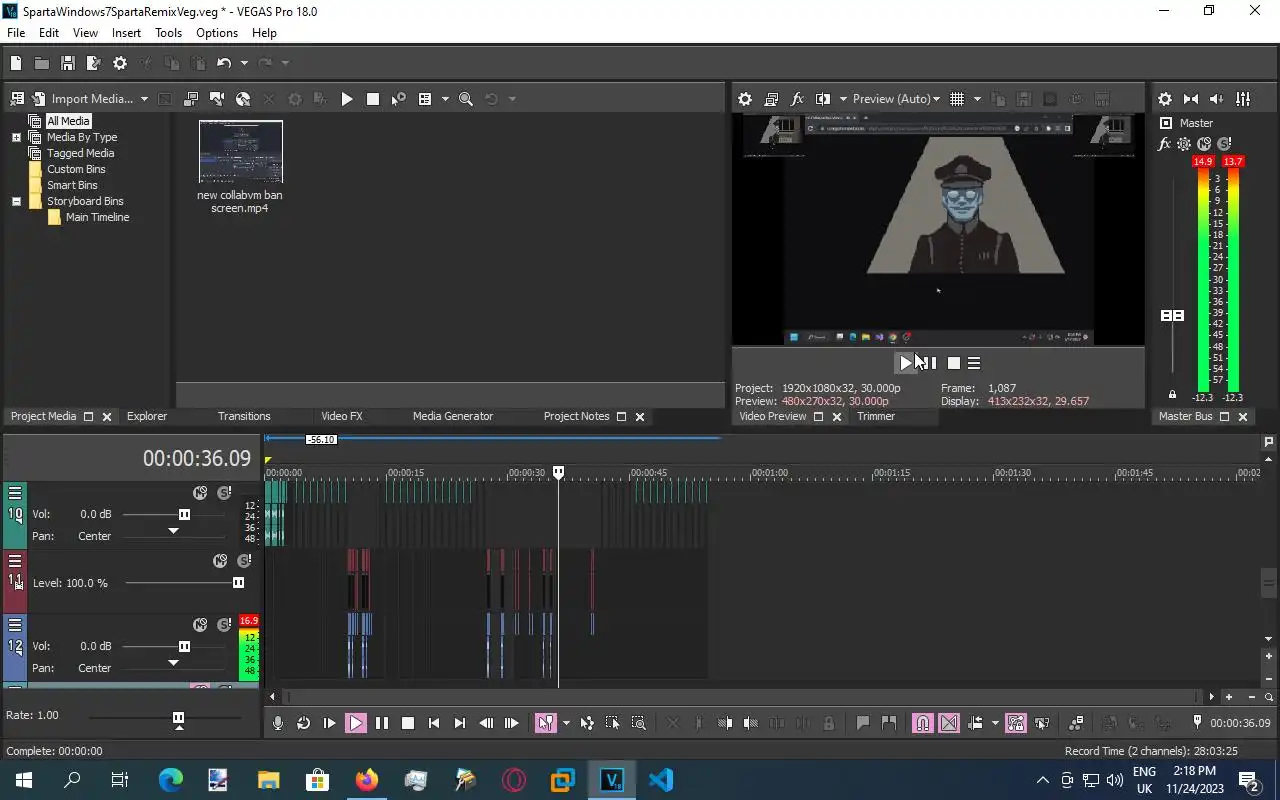Viewport: 1280px width, 800px height.
Task: Toggle Enable Snapping magnet icon
Action: (923, 723)
